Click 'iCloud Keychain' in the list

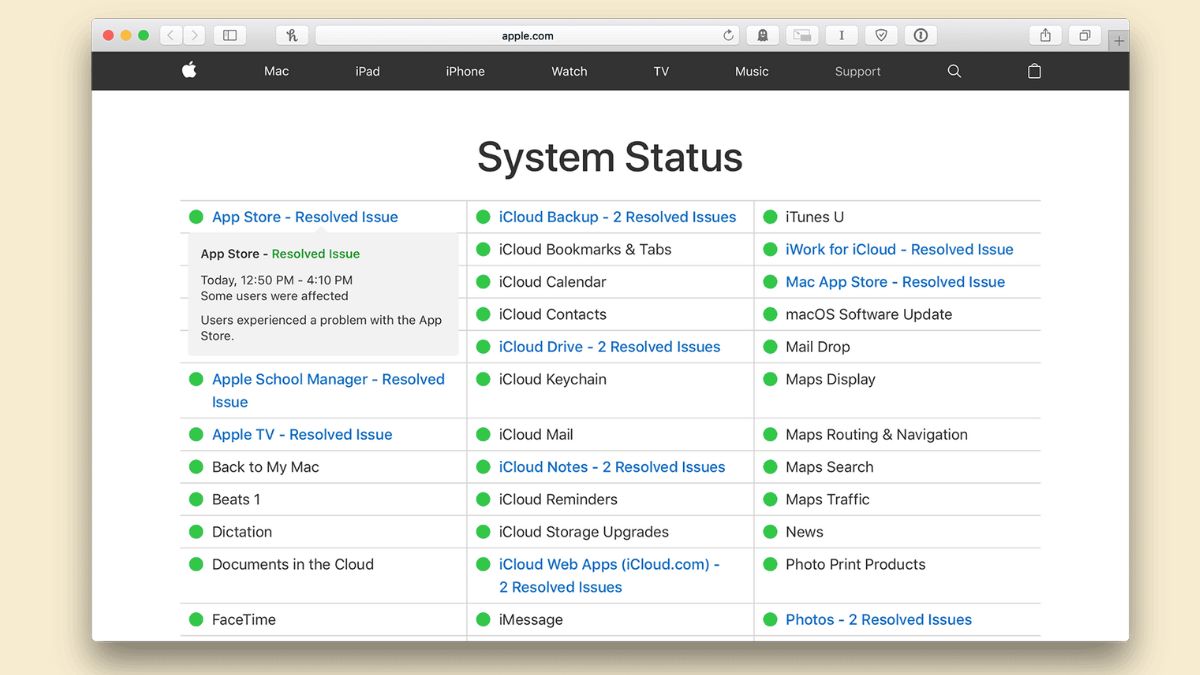point(552,379)
